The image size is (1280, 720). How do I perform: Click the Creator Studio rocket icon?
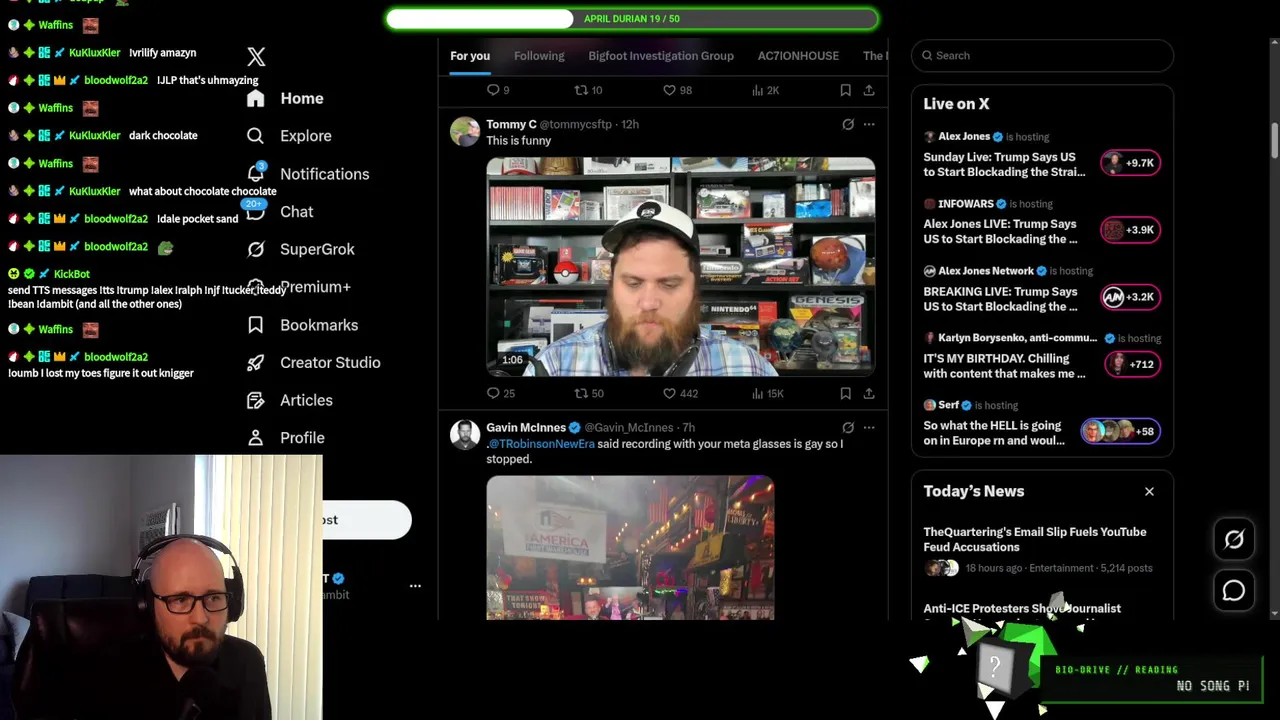click(256, 362)
